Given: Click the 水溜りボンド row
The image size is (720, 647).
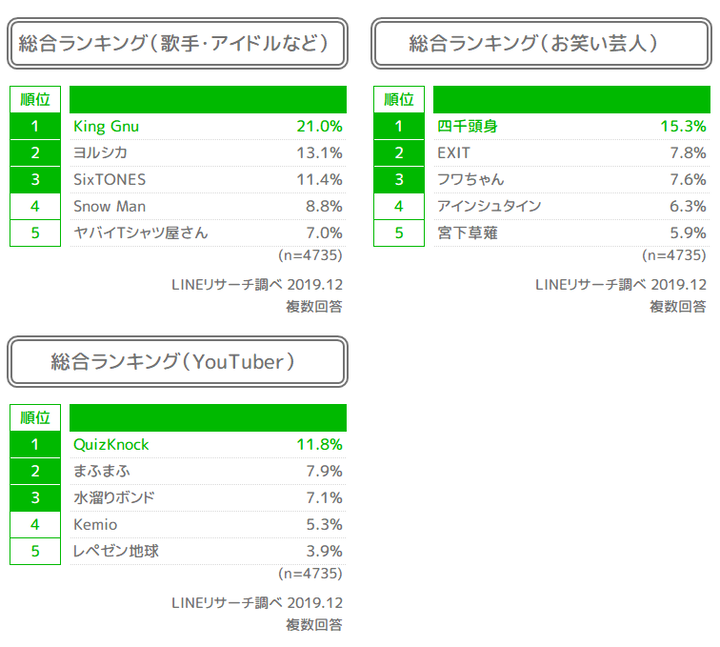Looking at the screenshot, I should 114,497.
